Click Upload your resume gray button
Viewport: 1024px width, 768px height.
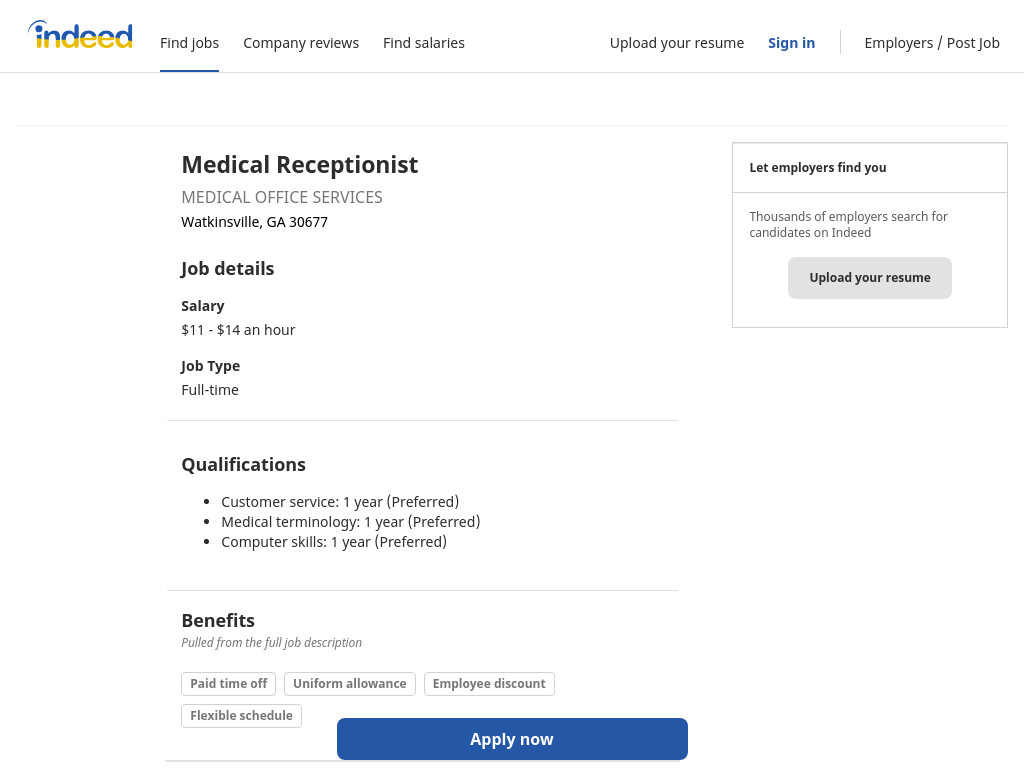(x=869, y=278)
